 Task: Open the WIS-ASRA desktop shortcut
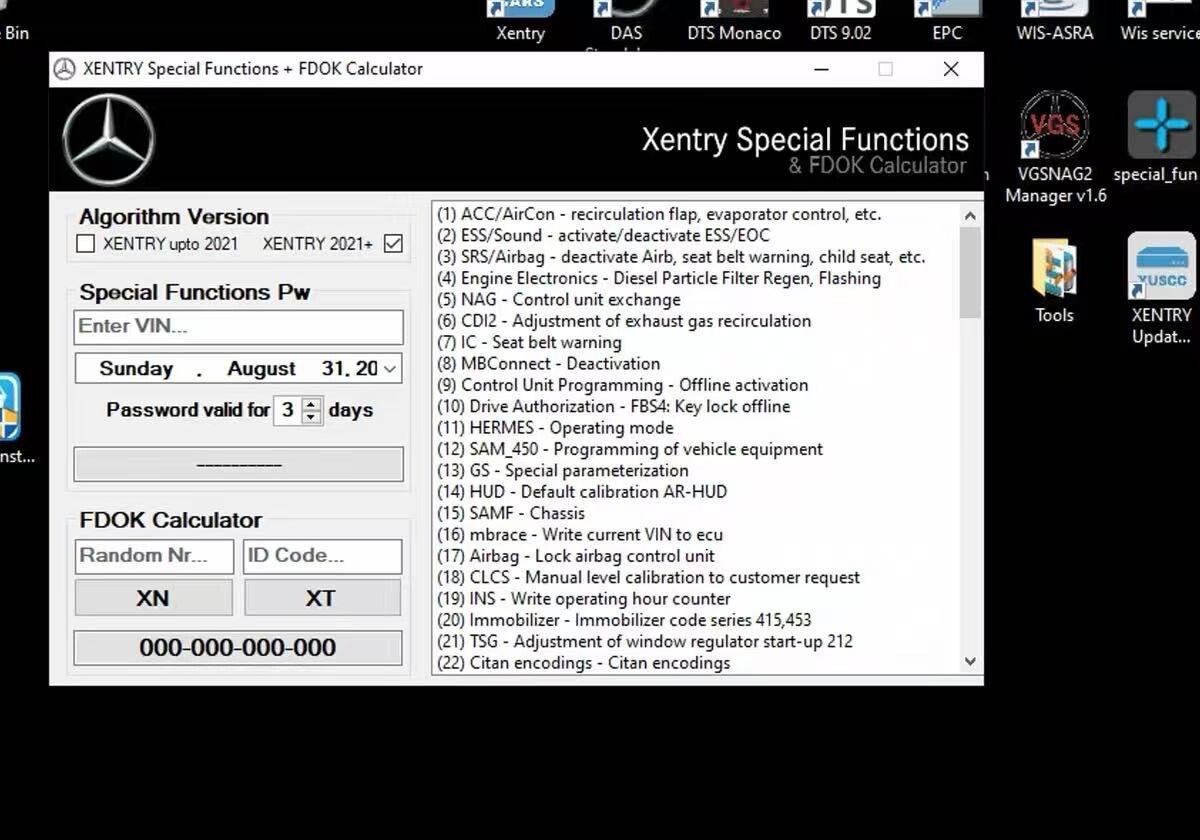pyautogui.click(x=1055, y=20)
